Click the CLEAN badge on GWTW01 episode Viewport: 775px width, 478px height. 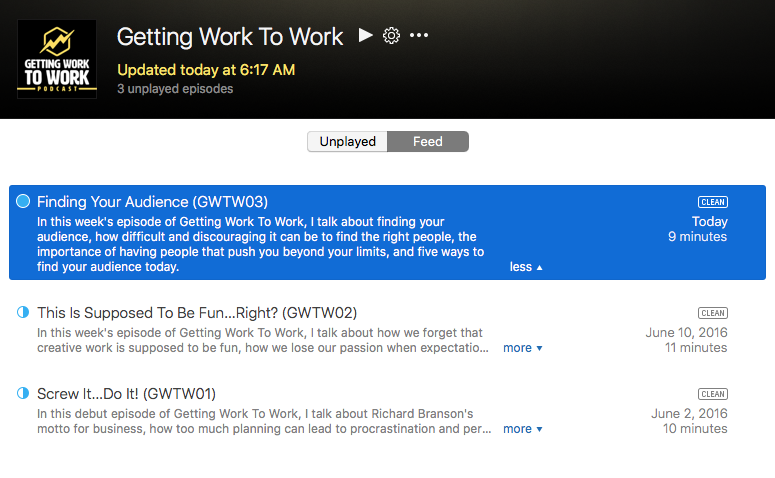[x=713, y=394]
